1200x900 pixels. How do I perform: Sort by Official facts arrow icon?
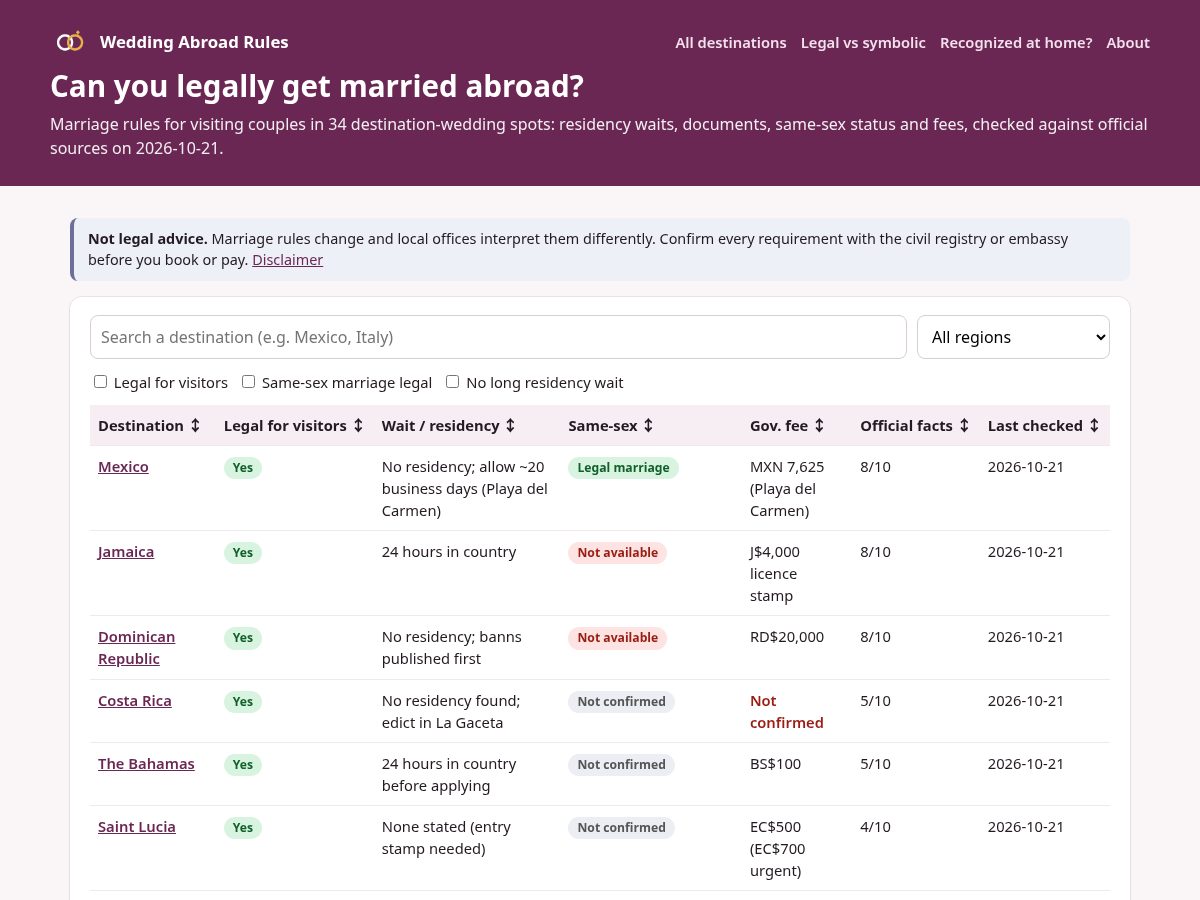click(x=964, y=426)
